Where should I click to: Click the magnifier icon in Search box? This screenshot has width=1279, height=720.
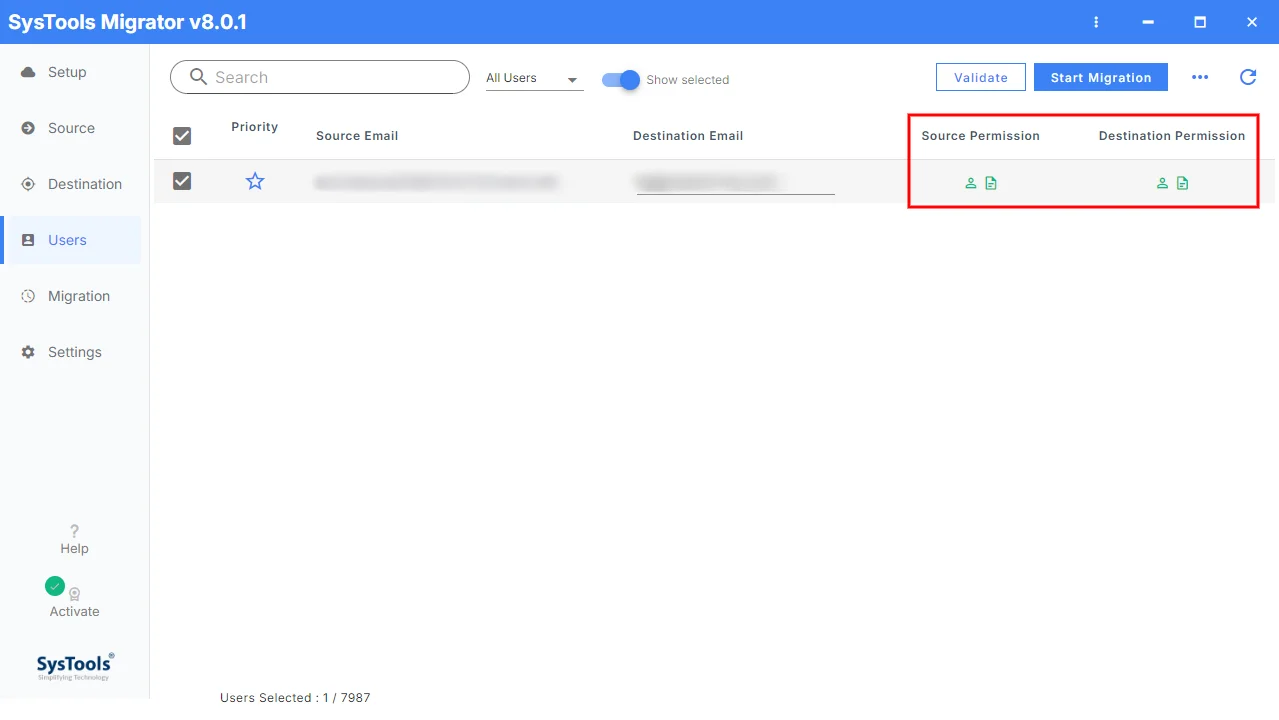coord(198,77)
